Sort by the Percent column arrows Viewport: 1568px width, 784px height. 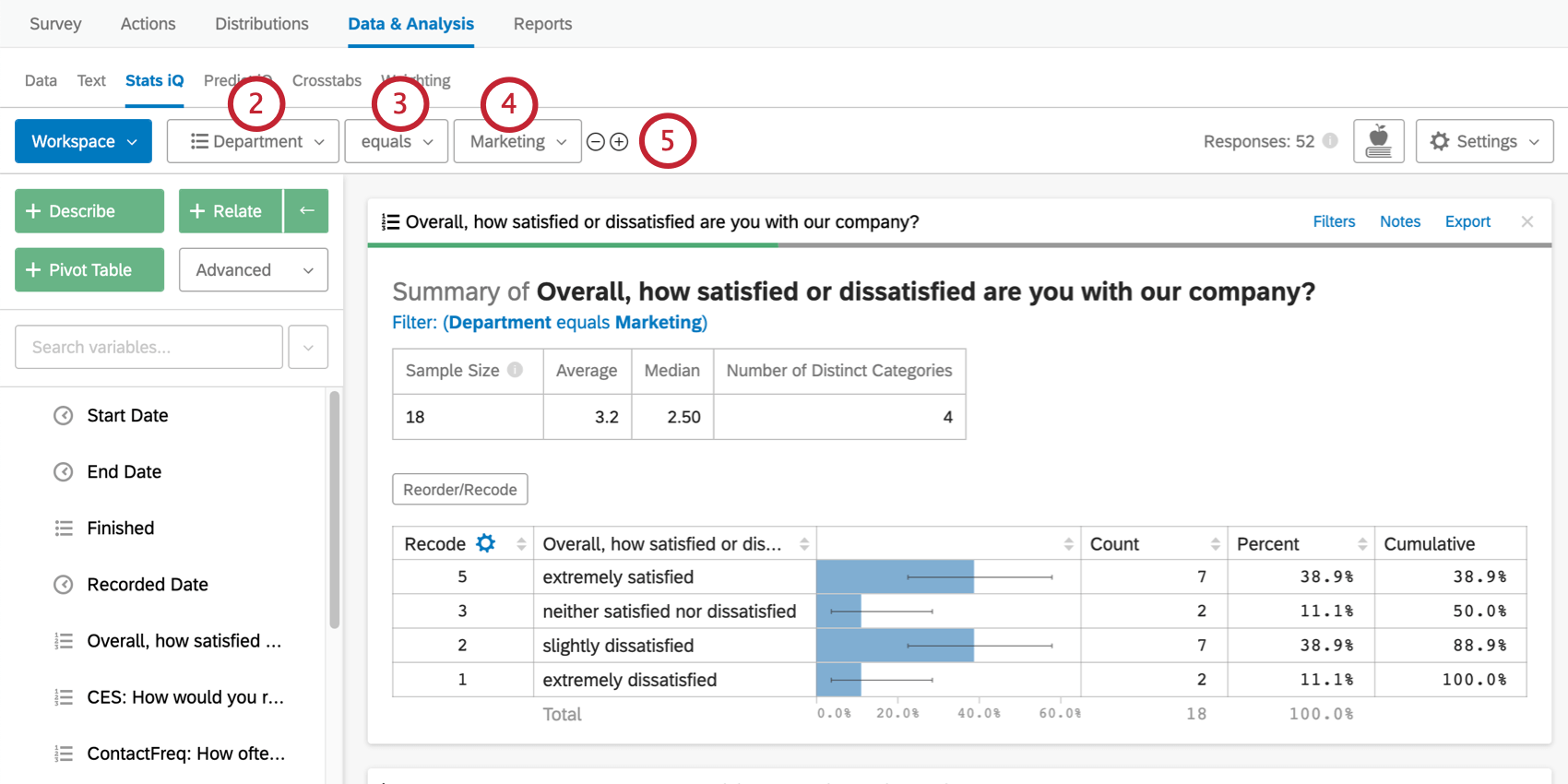click(x=1361, y=544)
